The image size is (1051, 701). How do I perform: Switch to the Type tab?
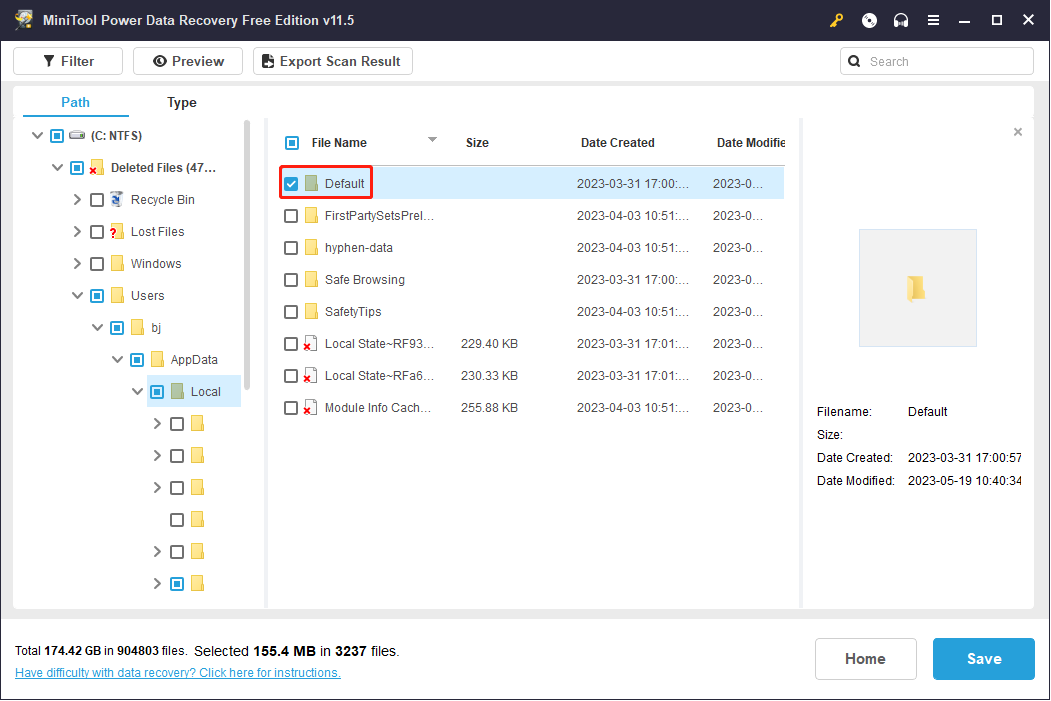pos(182,103)
